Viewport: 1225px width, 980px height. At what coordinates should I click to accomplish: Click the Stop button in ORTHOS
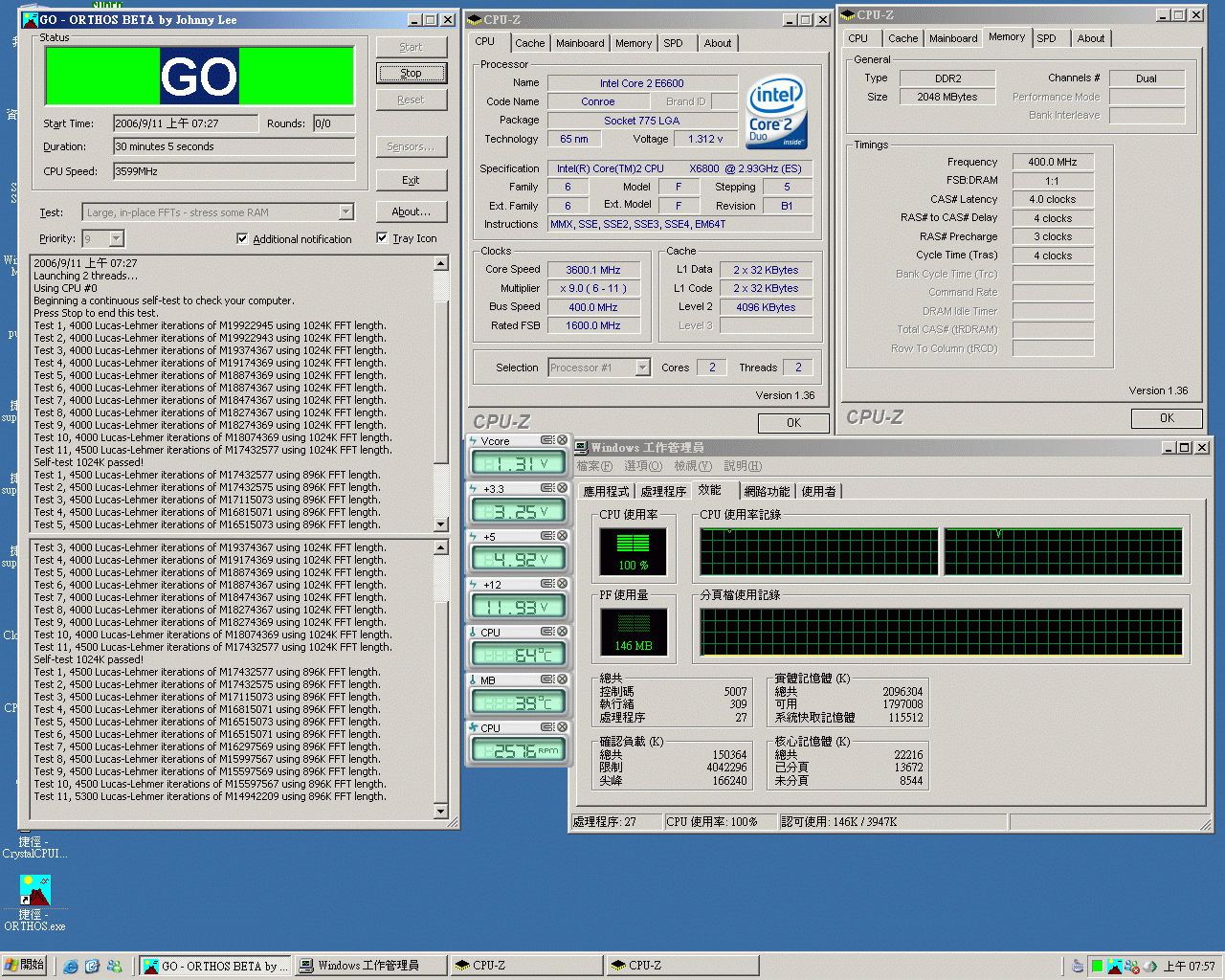(411, 73)
